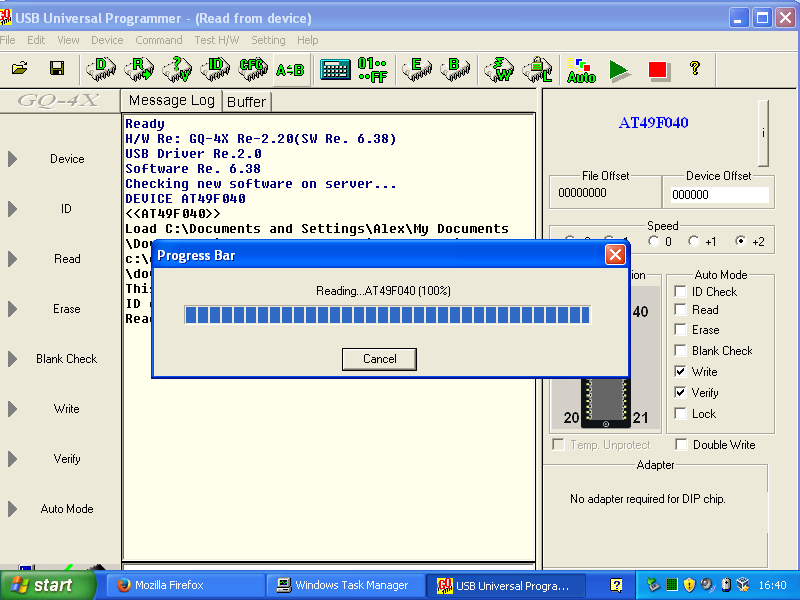Click the green play run icon
Viewport: 800px width, 600px height.
tap(620, 69)
